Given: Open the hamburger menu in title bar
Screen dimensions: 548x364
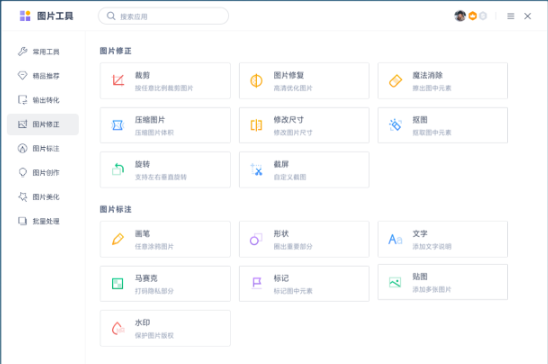Looking at the screenshot, I should [x=511, y=16].
